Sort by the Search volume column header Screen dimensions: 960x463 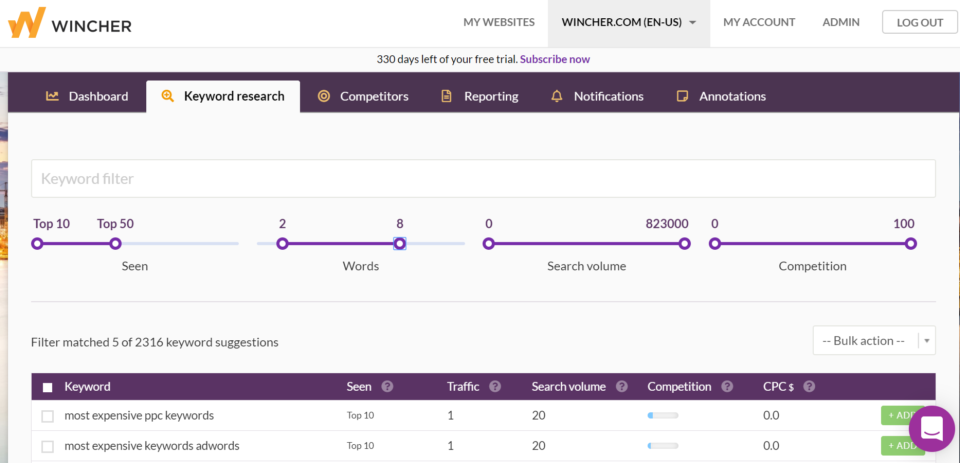(569, 386)
